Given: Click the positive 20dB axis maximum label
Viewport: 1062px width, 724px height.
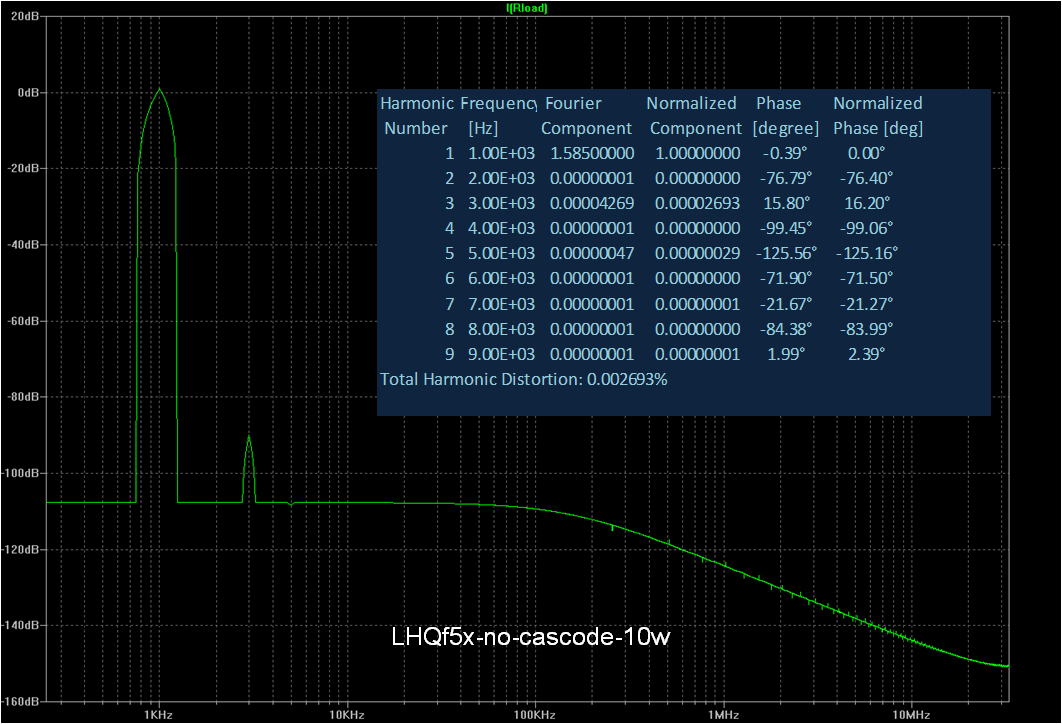Looking at the screenshot, I should click(x=25, y=16).
